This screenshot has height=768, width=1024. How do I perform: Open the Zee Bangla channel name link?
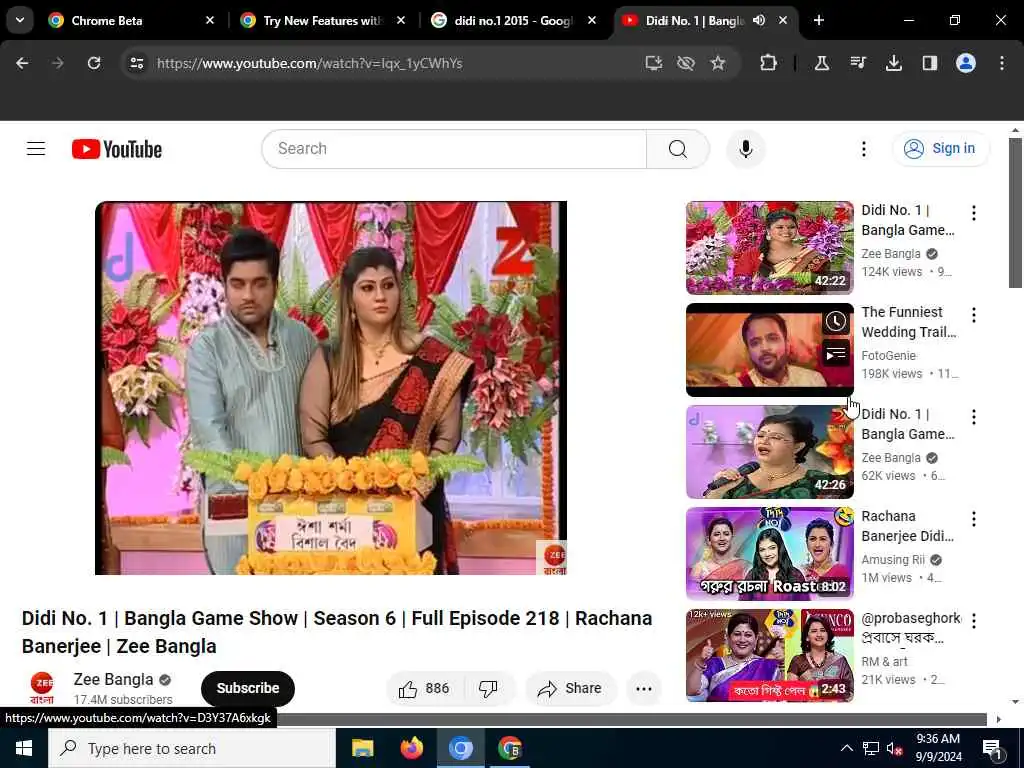tap(113, 680)
